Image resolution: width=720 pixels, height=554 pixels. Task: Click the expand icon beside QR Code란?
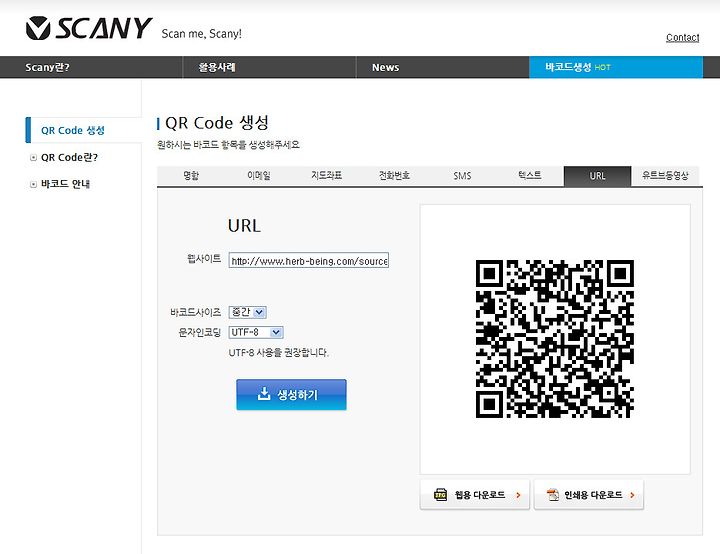point(33,158)
